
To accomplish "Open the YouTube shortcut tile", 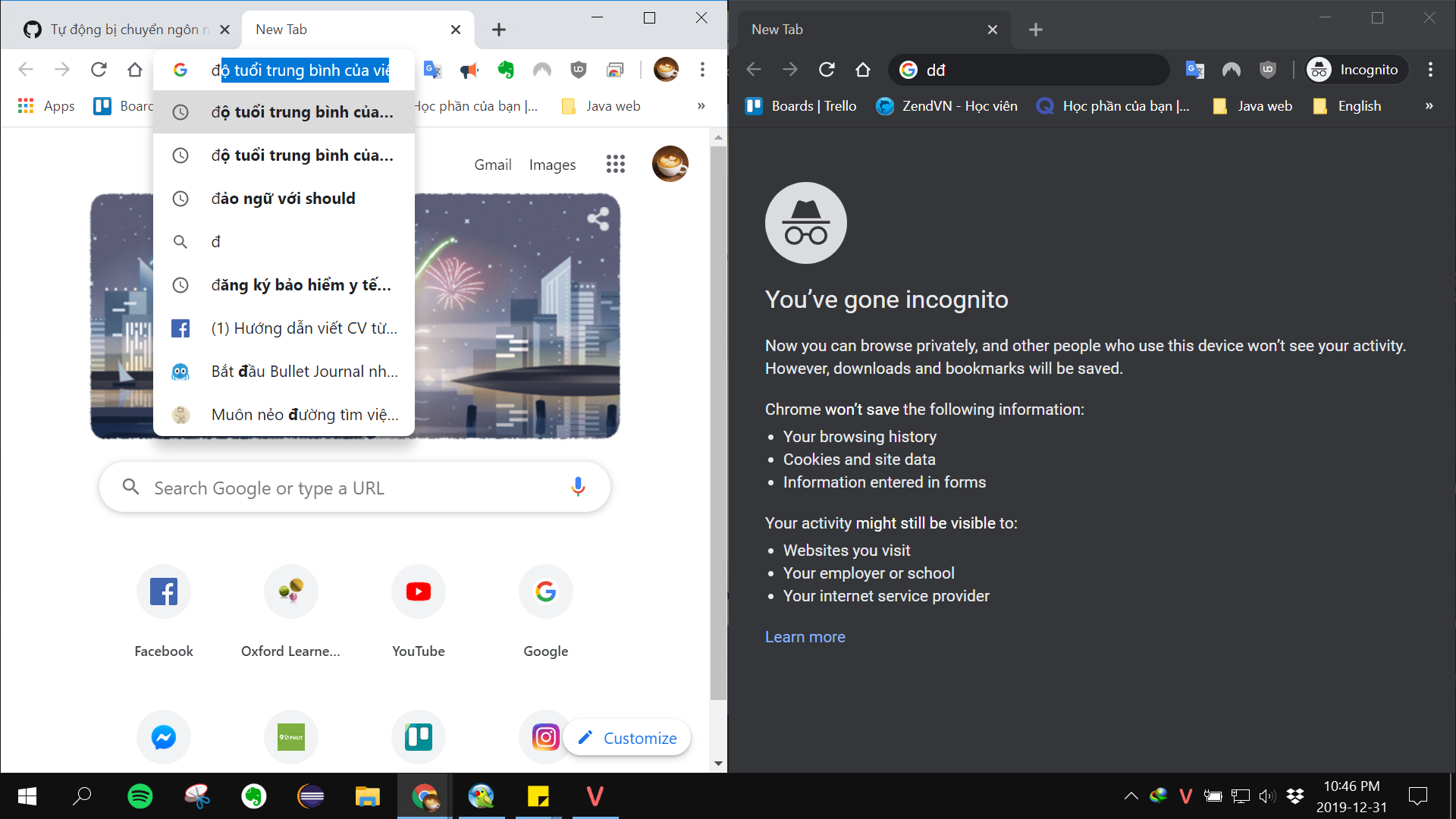I will point(418,591).
